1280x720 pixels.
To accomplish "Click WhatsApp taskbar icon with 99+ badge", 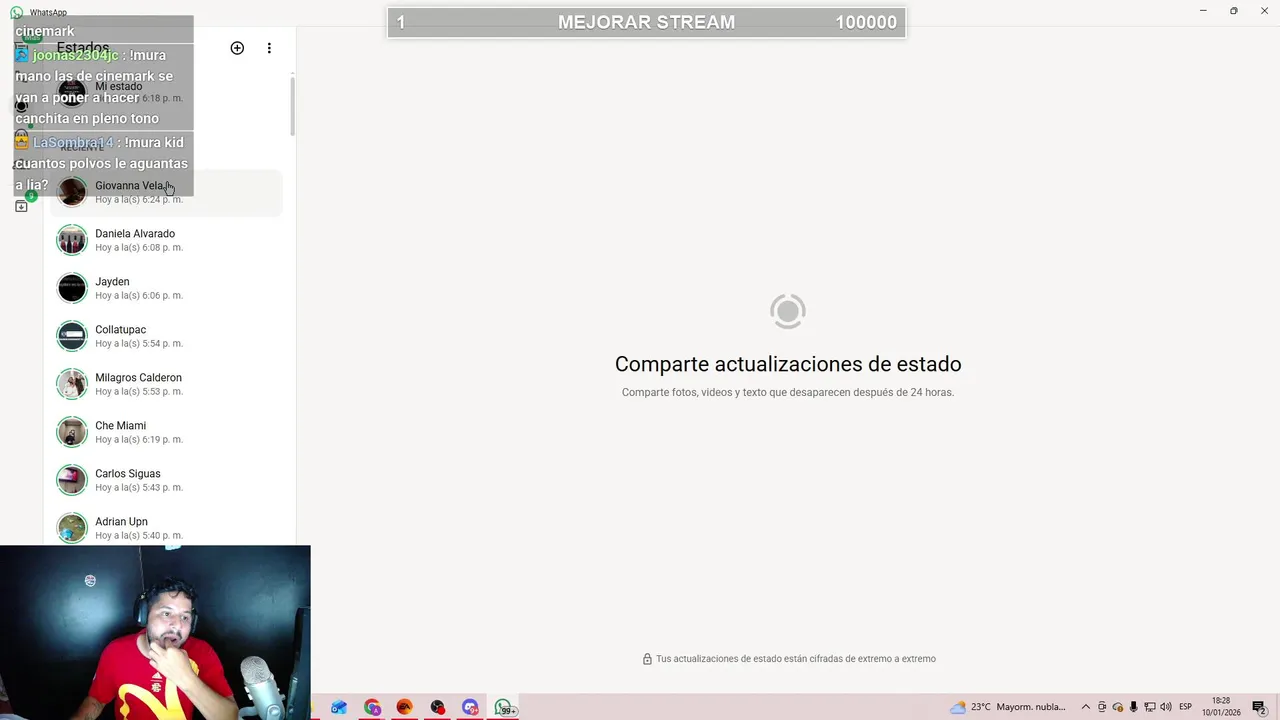I will click(503, 707).
